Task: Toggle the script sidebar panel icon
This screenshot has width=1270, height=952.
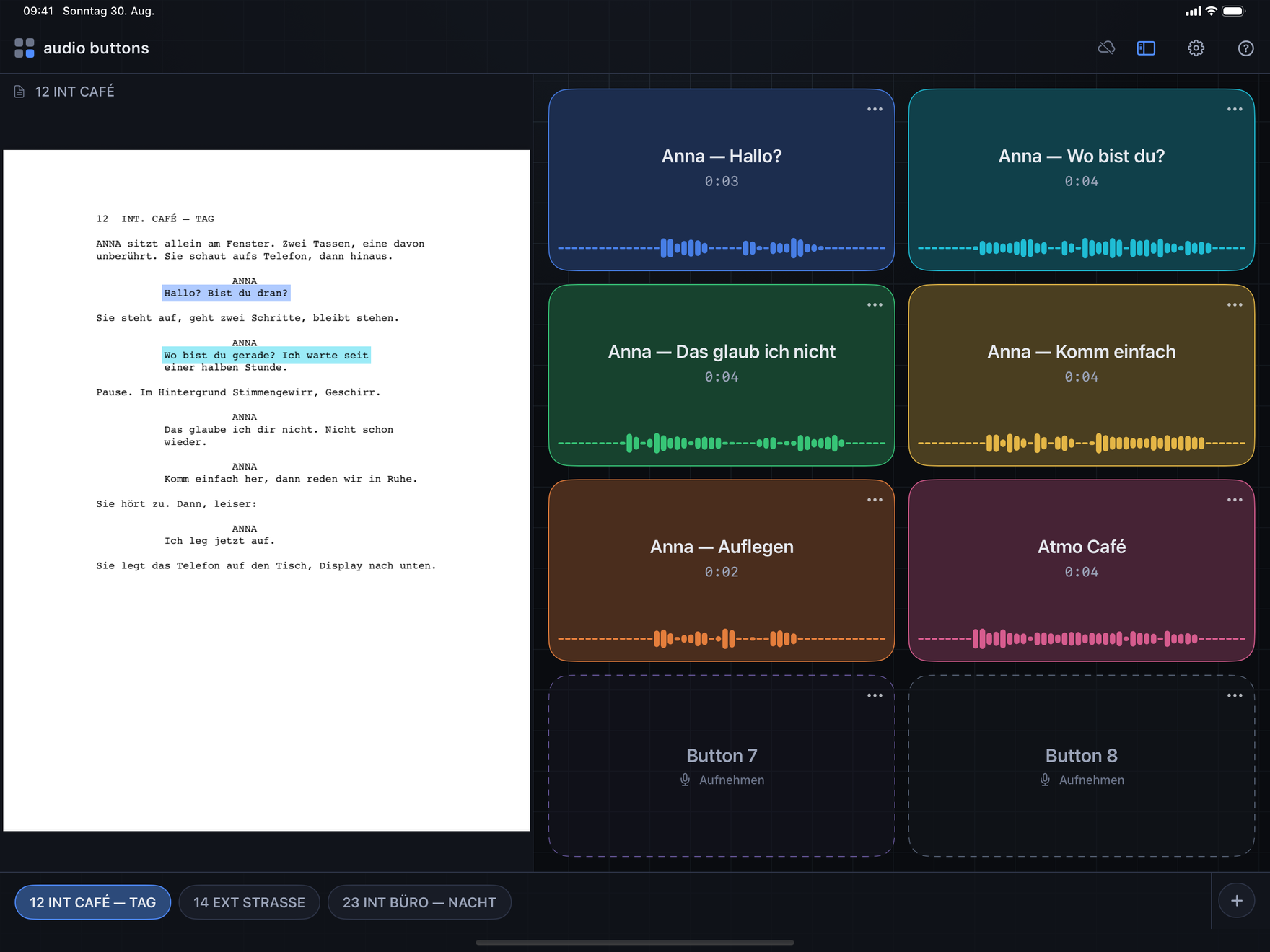Action: 1146,48
